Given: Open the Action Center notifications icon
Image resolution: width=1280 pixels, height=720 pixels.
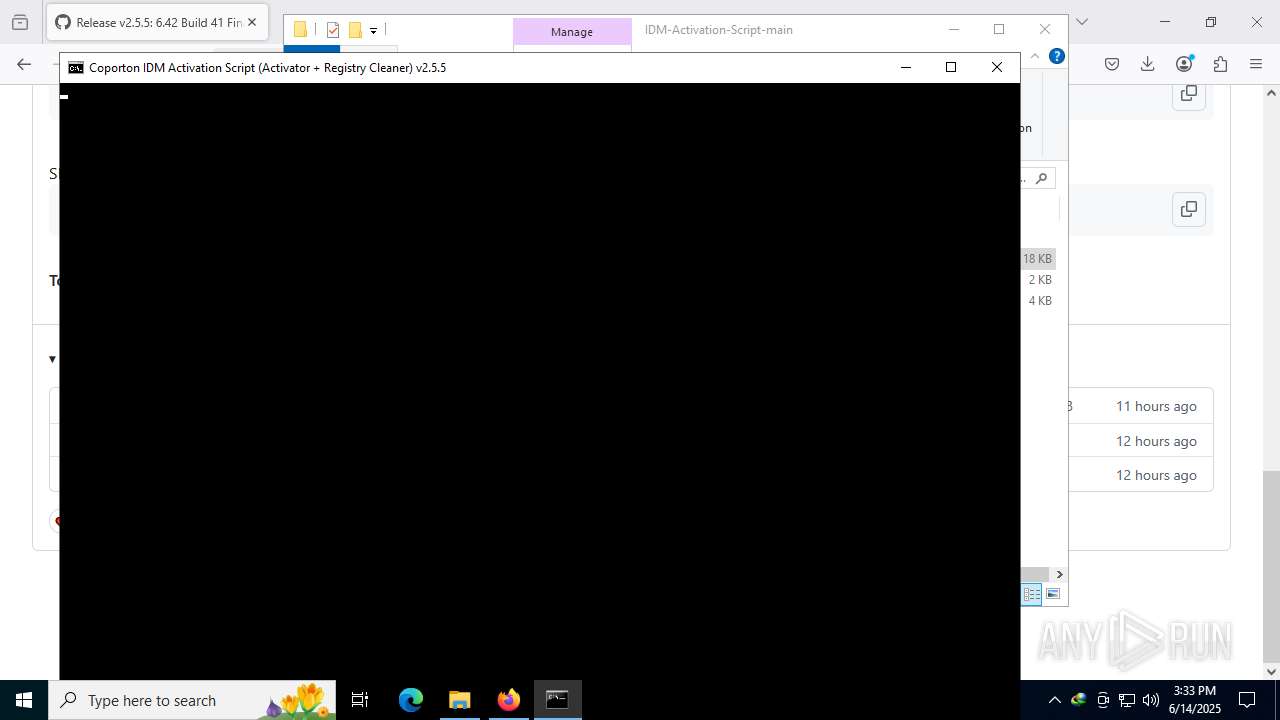Looking at the screenshot, I should 1247,700.
